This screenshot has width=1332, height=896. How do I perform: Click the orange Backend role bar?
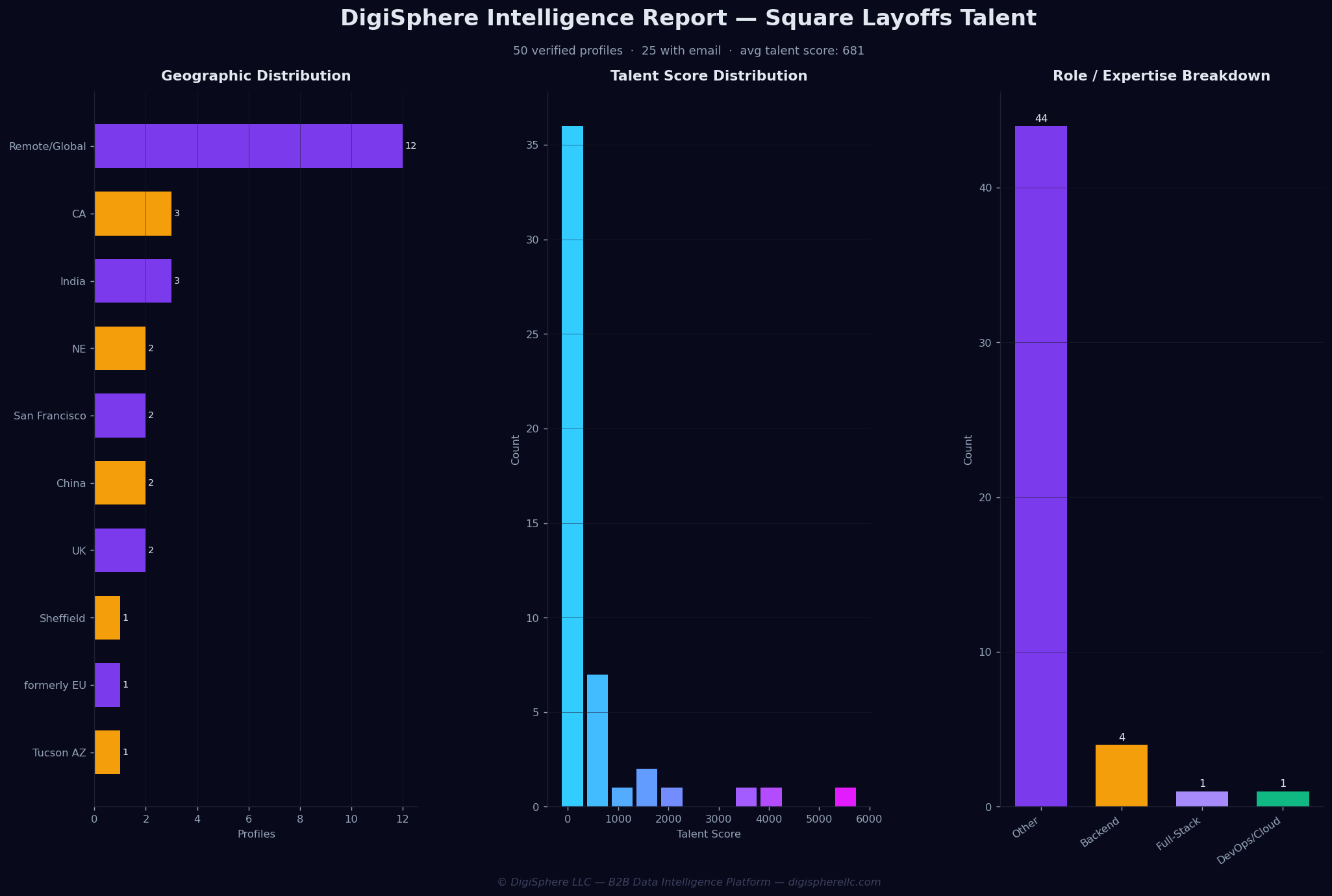tap(1122, 776)
